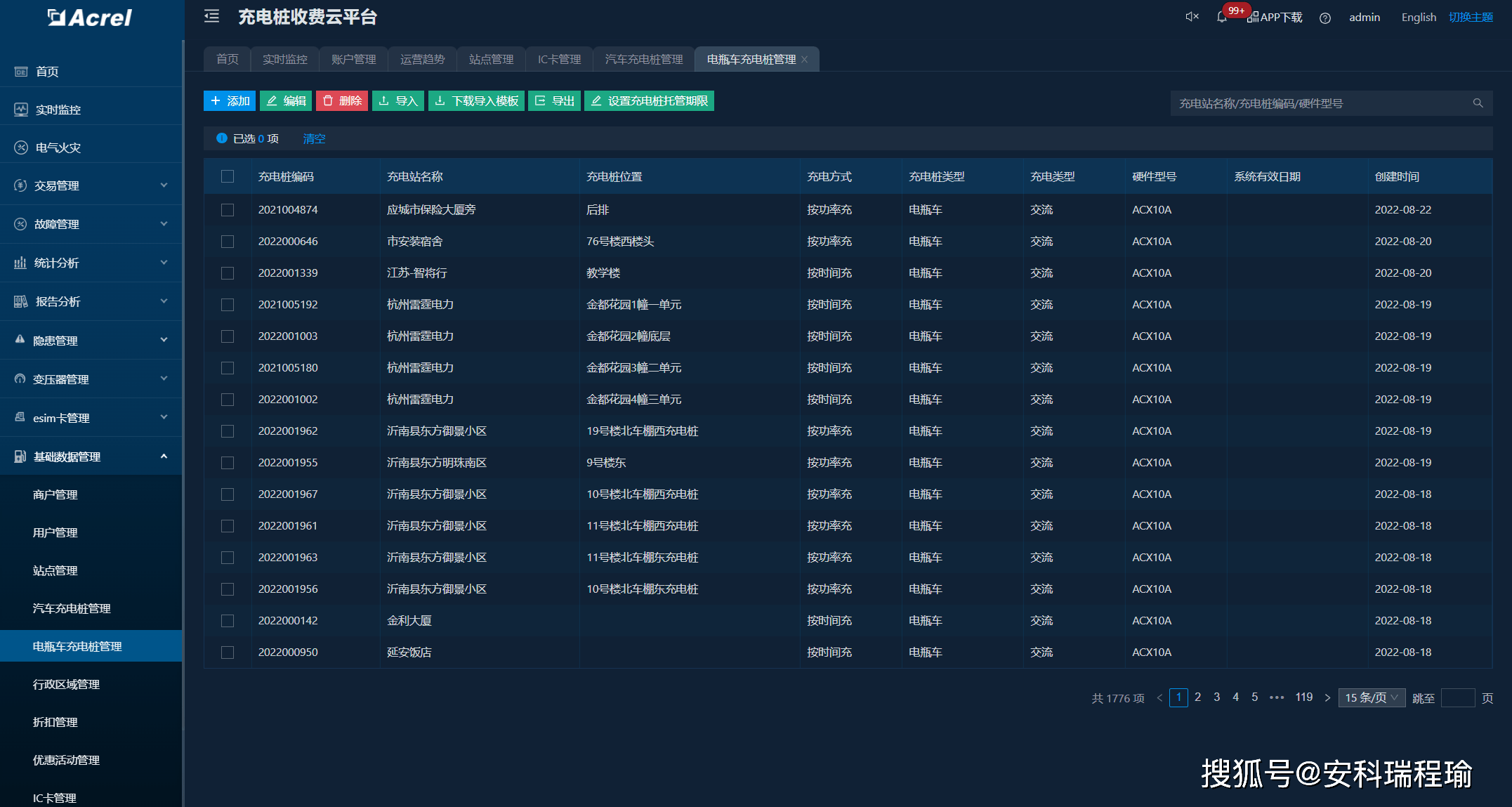
Task: Click 切换主题 to switch theme
Action: [x=1471, y=18]
